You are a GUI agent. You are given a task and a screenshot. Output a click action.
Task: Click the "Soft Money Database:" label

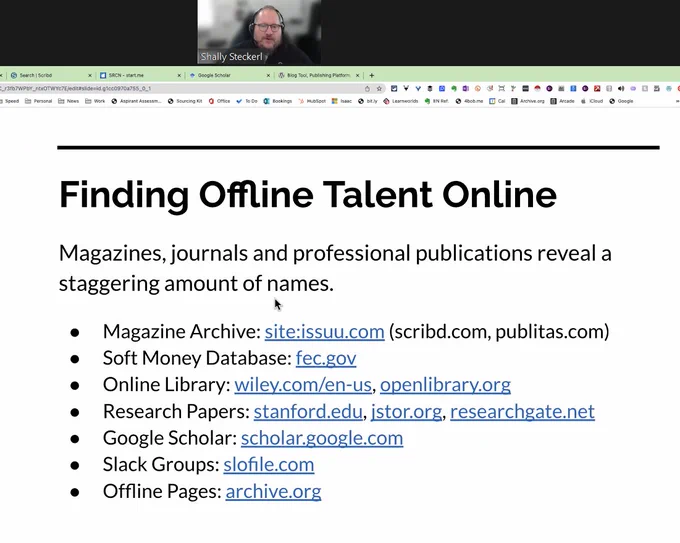197,359
